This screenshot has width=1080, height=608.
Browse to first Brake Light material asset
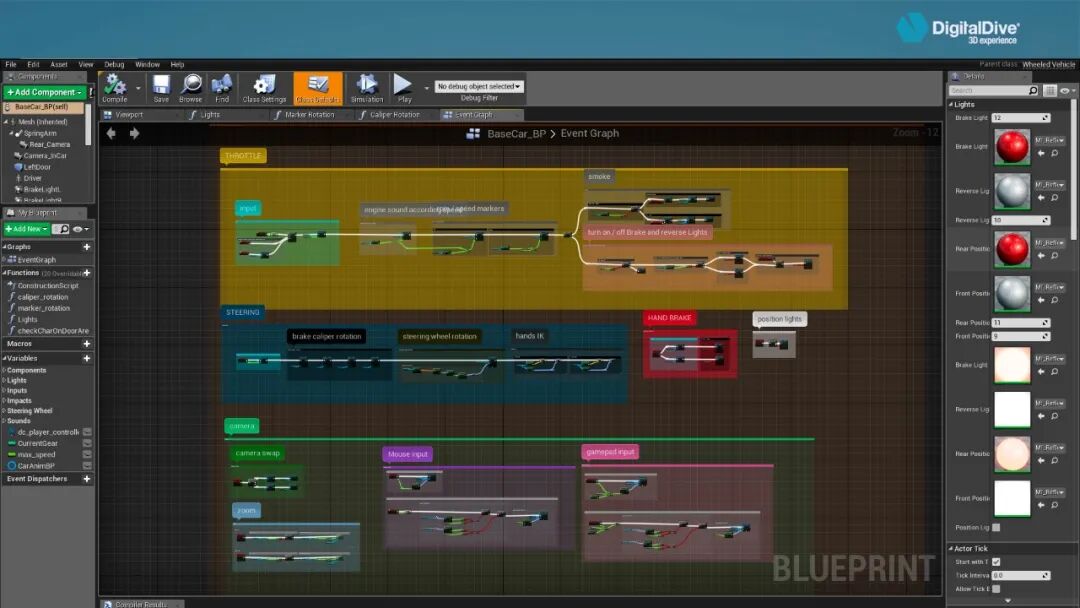point(1055,154)
